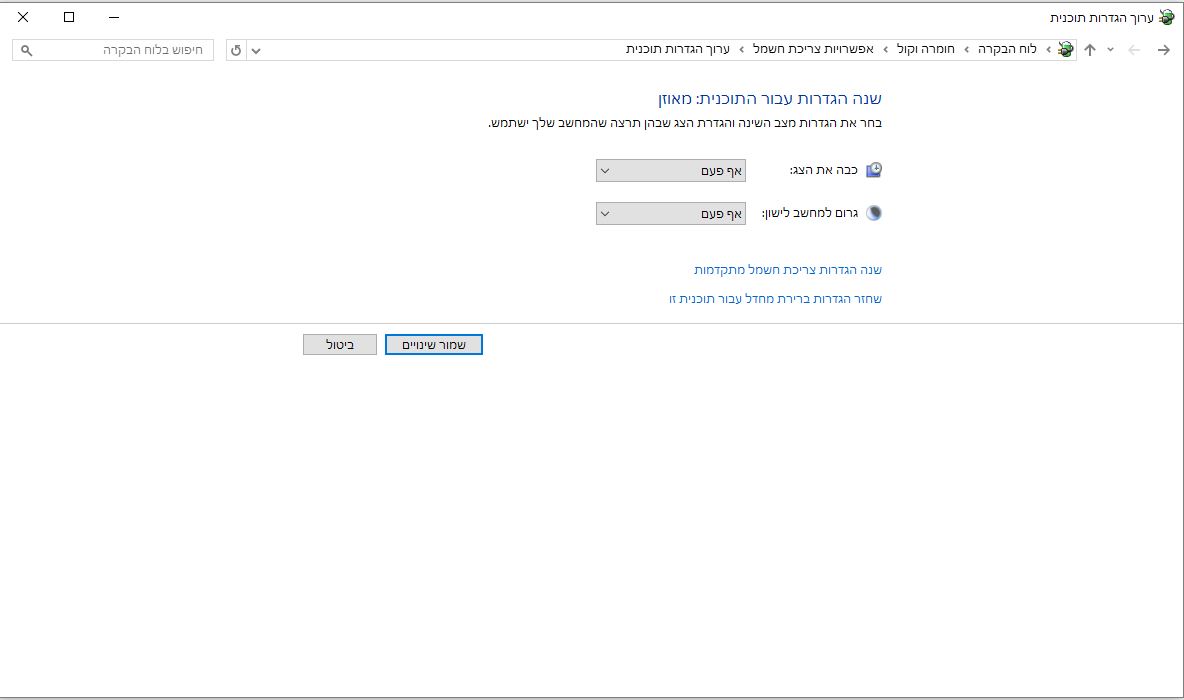Select אפשרויות צריכת חשמל breadcrumb
This screenshot has width=1184, height=700.
coord(813,49)
